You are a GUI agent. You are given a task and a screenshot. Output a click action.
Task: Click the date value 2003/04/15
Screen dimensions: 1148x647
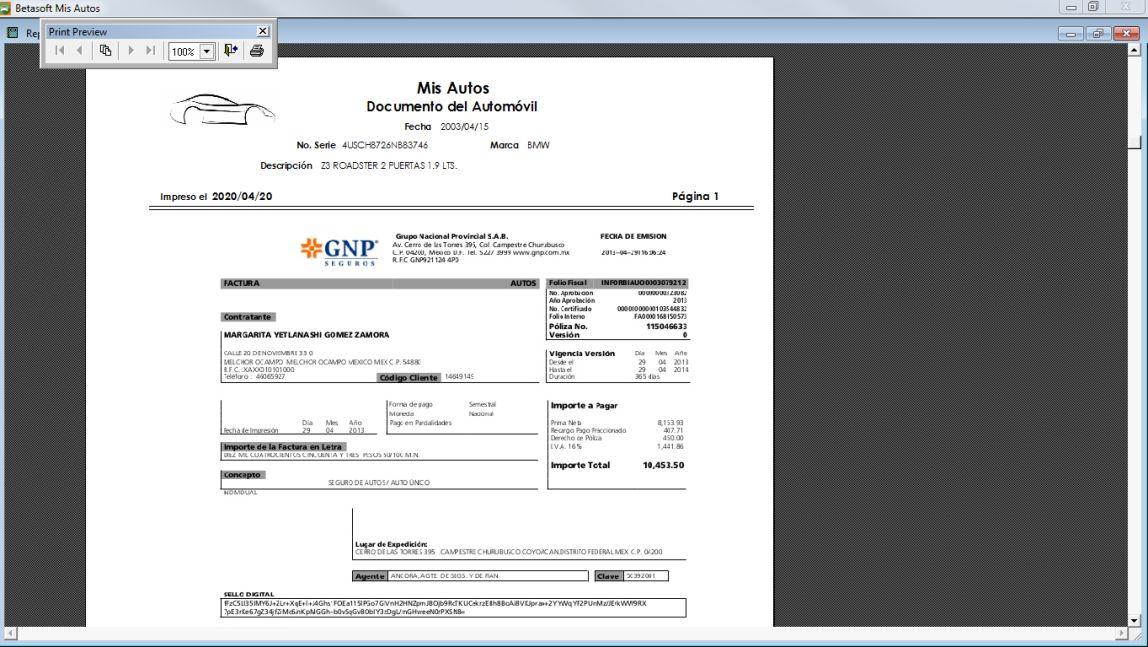[x=464, y=127]
